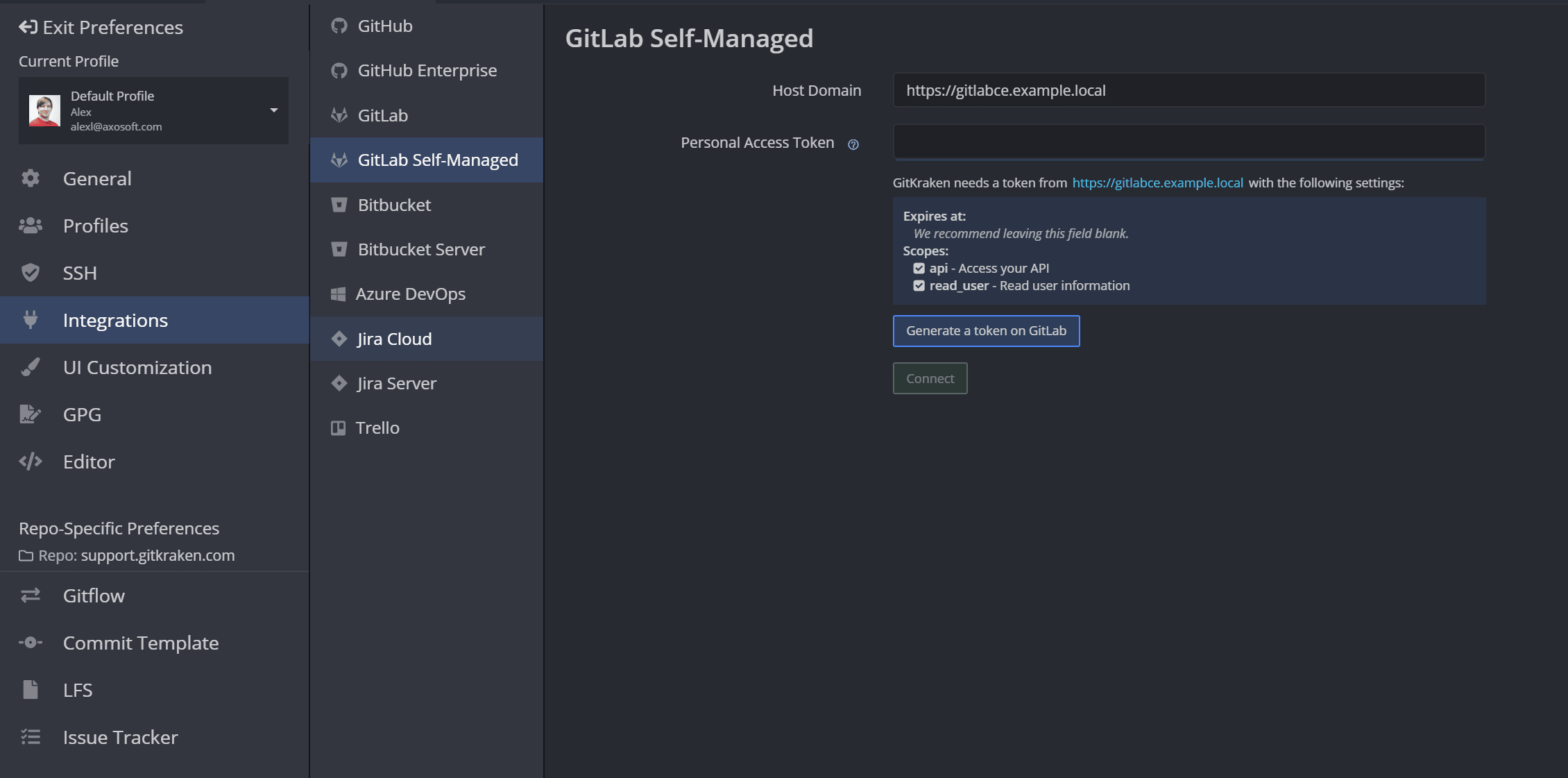
Task: Focus the Personal Access Token field
Action: pos(1188,142)
